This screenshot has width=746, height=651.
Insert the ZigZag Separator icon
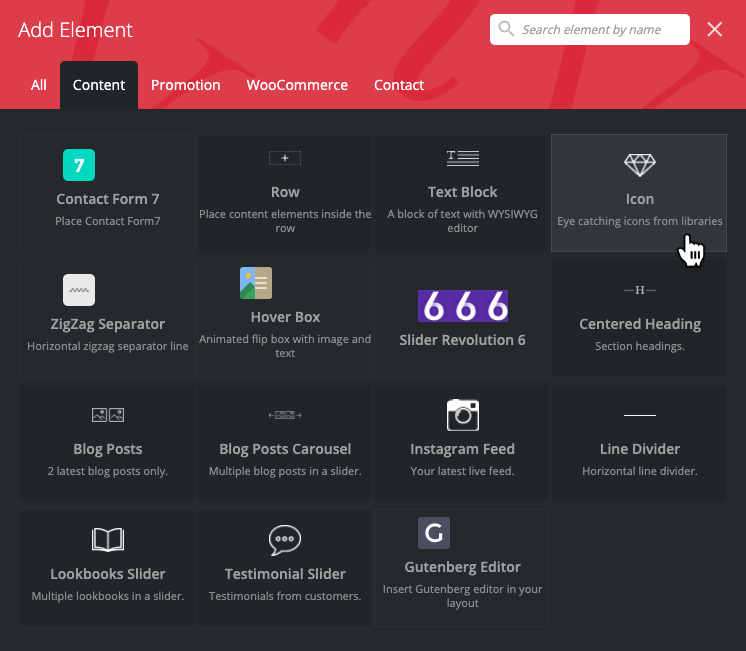79,290
